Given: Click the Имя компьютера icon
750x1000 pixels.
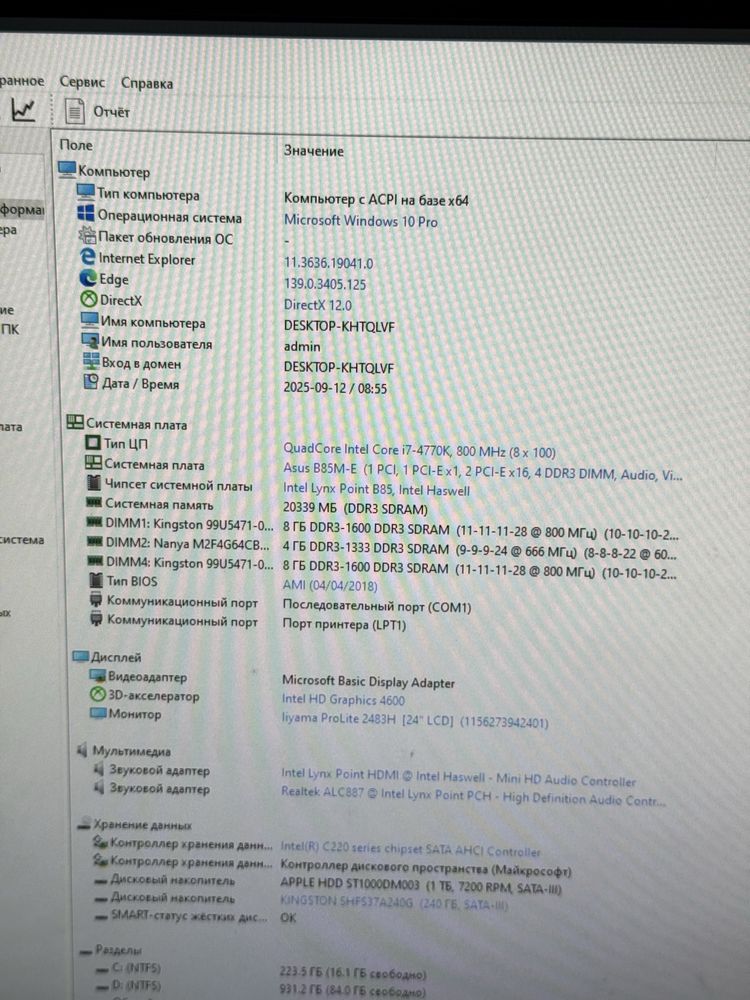Looking at the screenshot, I should [89, 320].
